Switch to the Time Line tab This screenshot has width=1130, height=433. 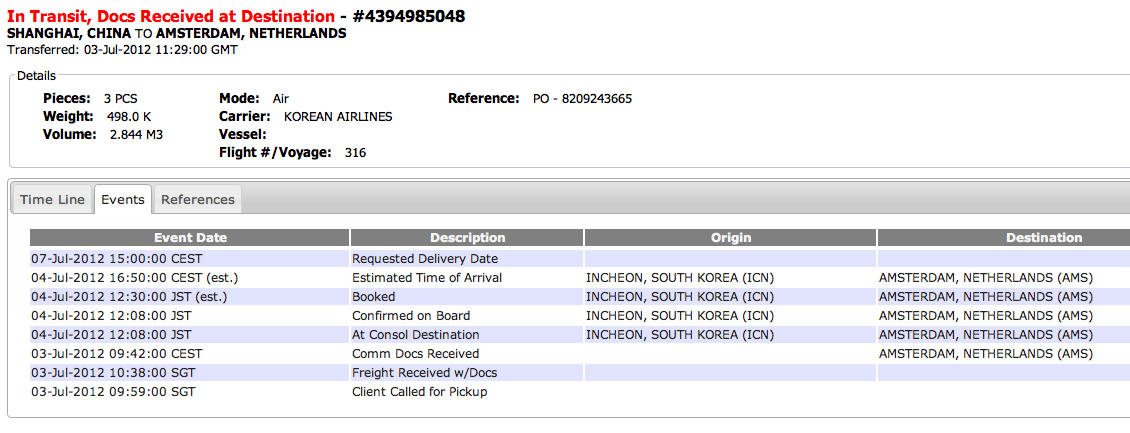53,200
